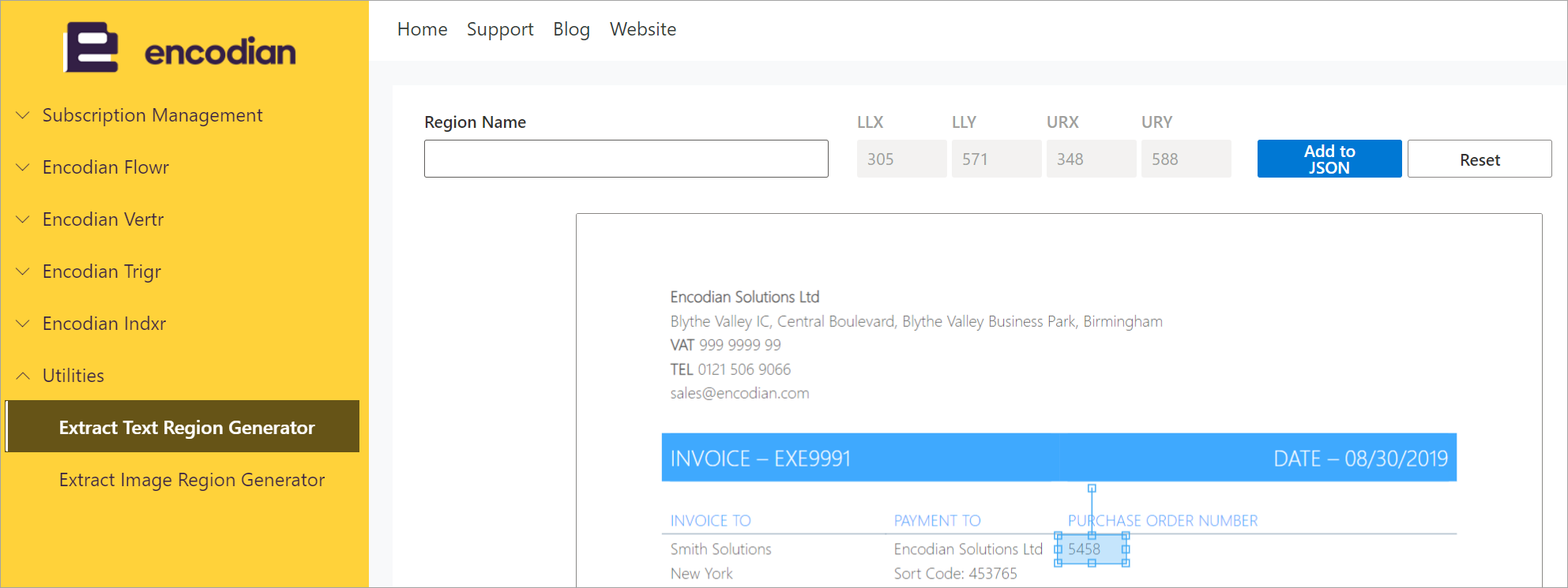Viewport: 1568px width, 588px height.
Task: Click the 'VAT 999 9999 99' line
Action: click(725, 345)
